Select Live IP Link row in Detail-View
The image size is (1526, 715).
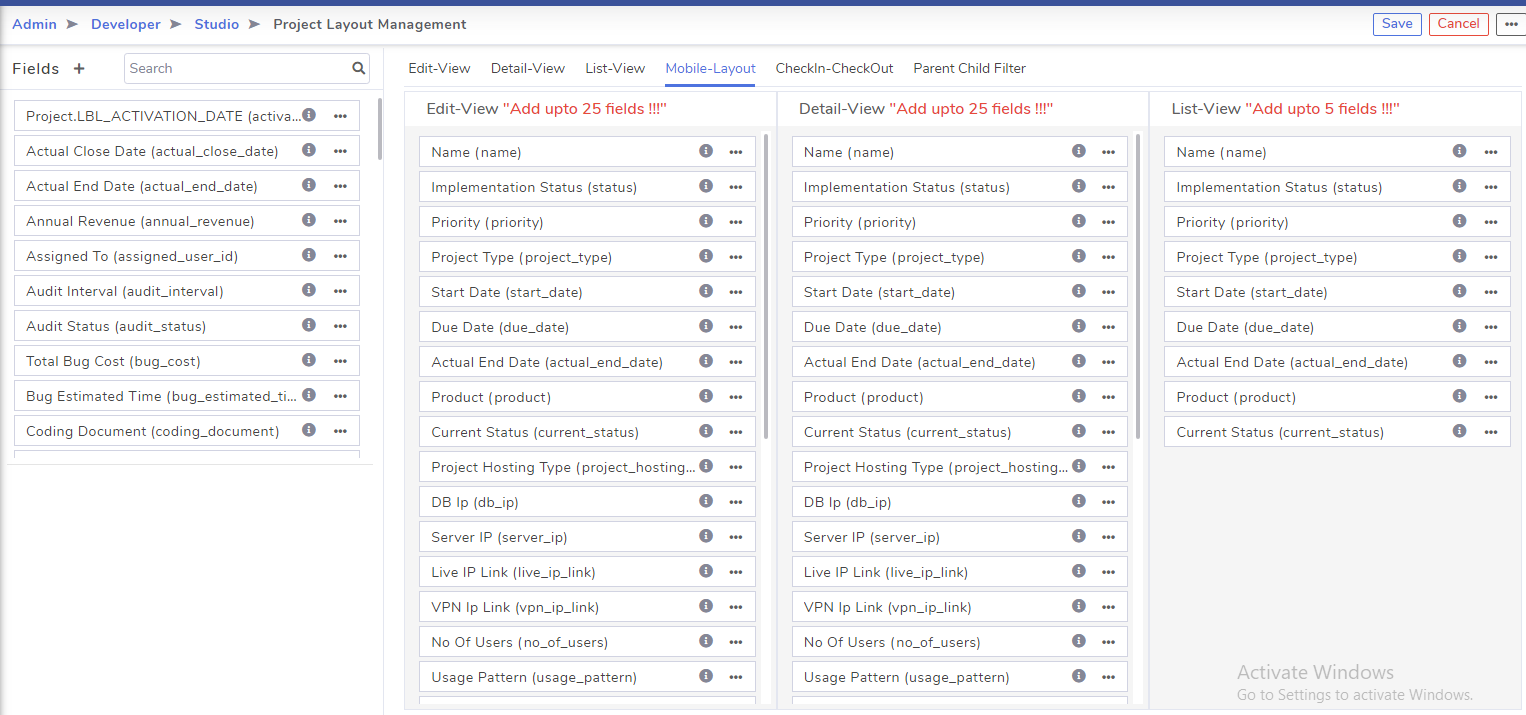click(x=960, y=572)
